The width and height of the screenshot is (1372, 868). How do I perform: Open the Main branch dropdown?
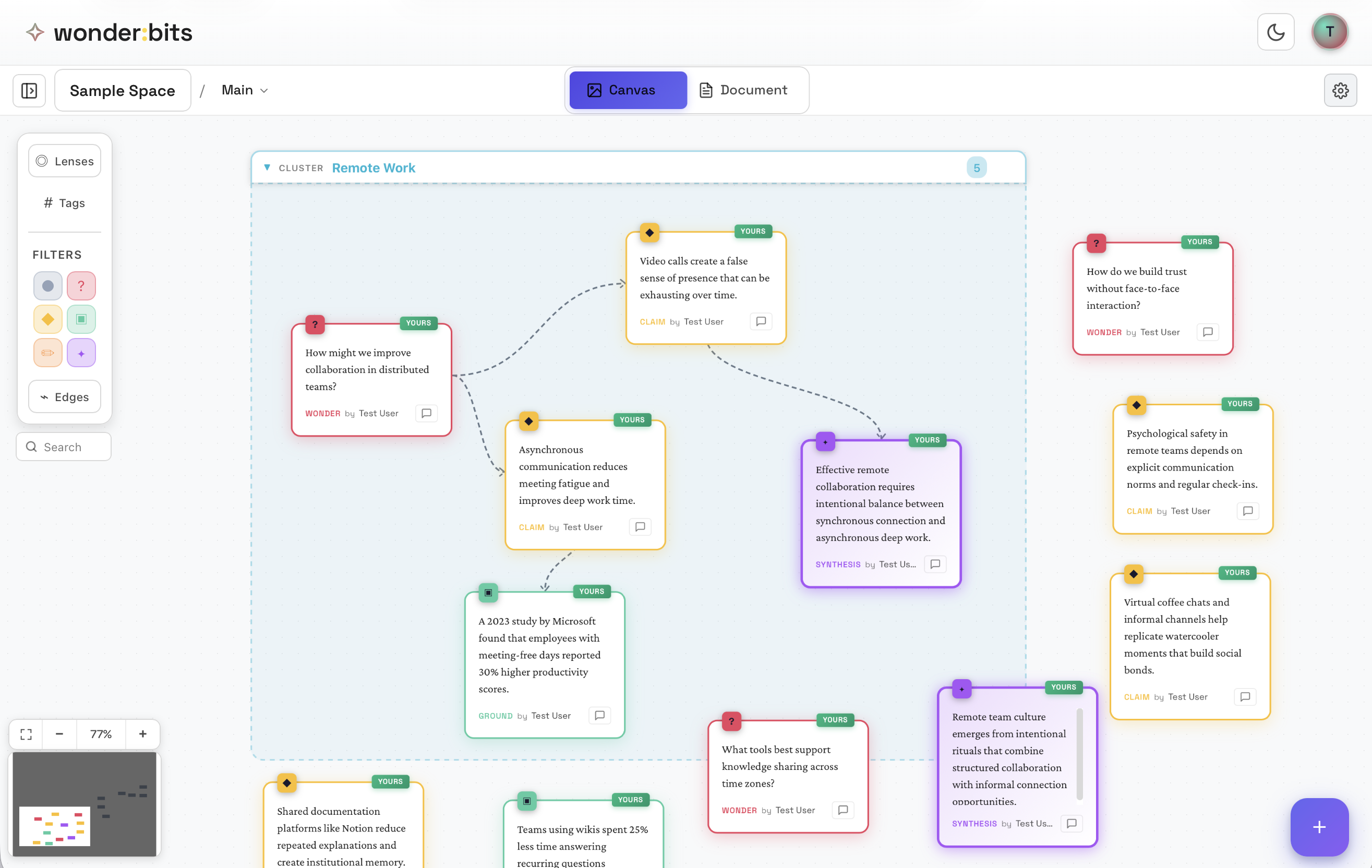coord(245,90)
